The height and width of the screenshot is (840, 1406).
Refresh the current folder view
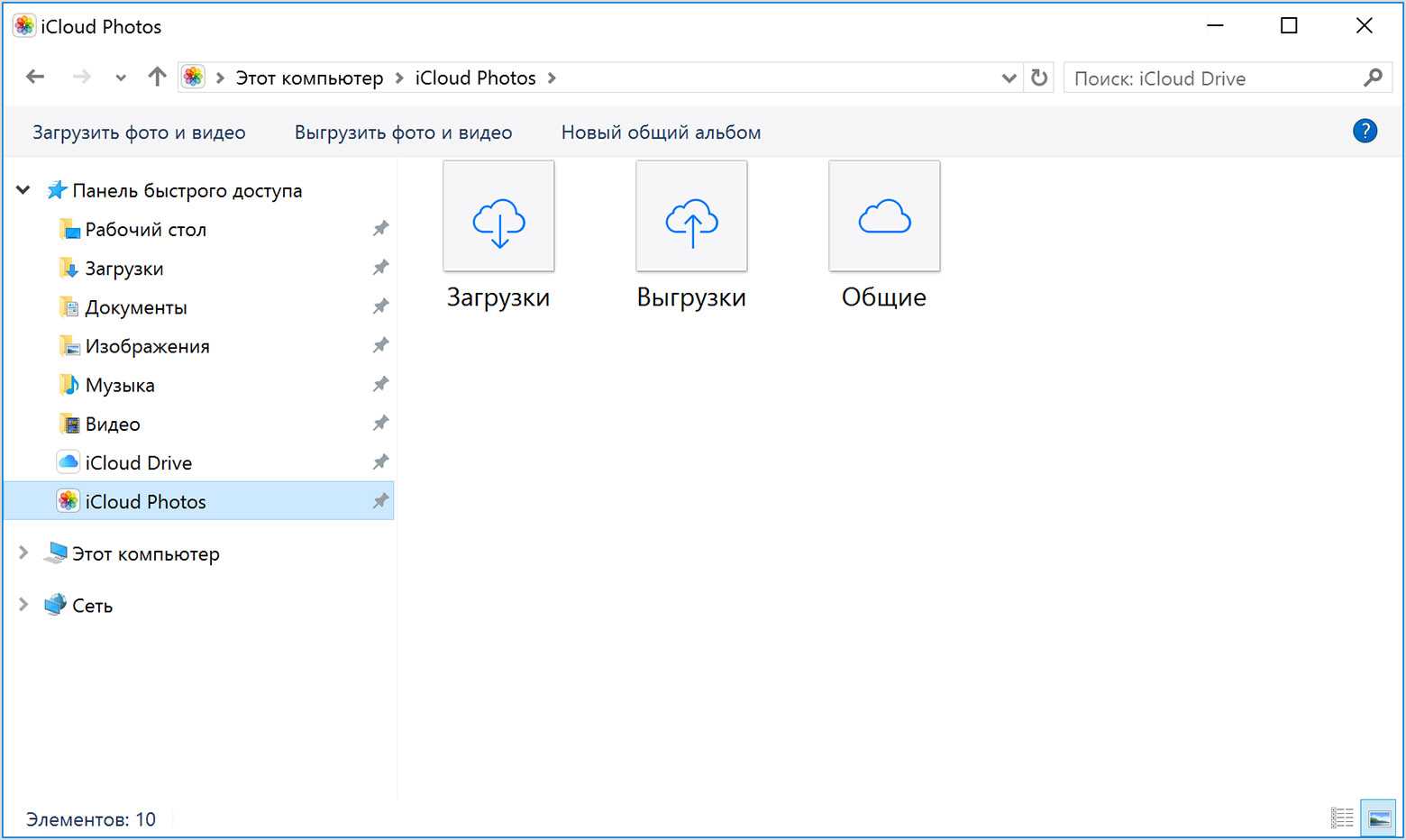[x=1039, y=78]
